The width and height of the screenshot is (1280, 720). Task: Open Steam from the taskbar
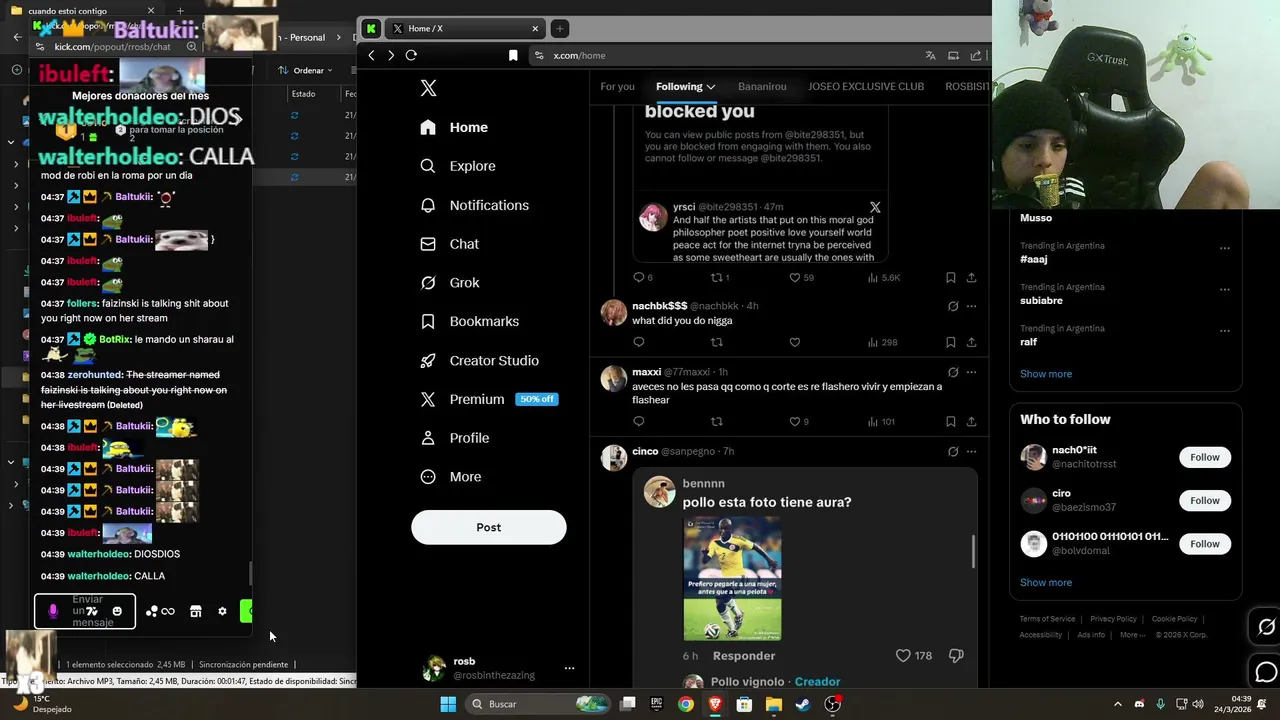click(803, 704)
